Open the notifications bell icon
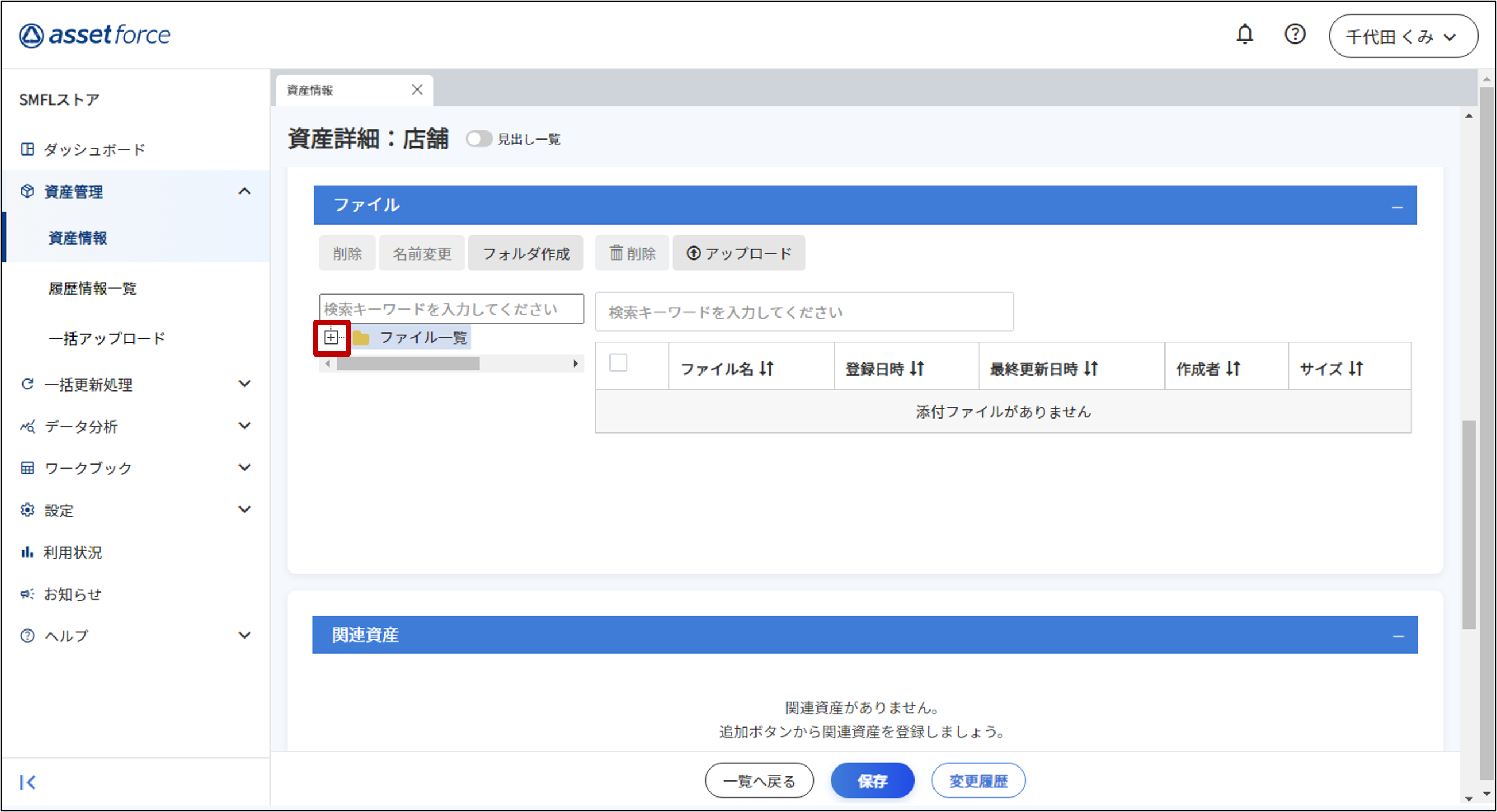 tap(1244, 35)
